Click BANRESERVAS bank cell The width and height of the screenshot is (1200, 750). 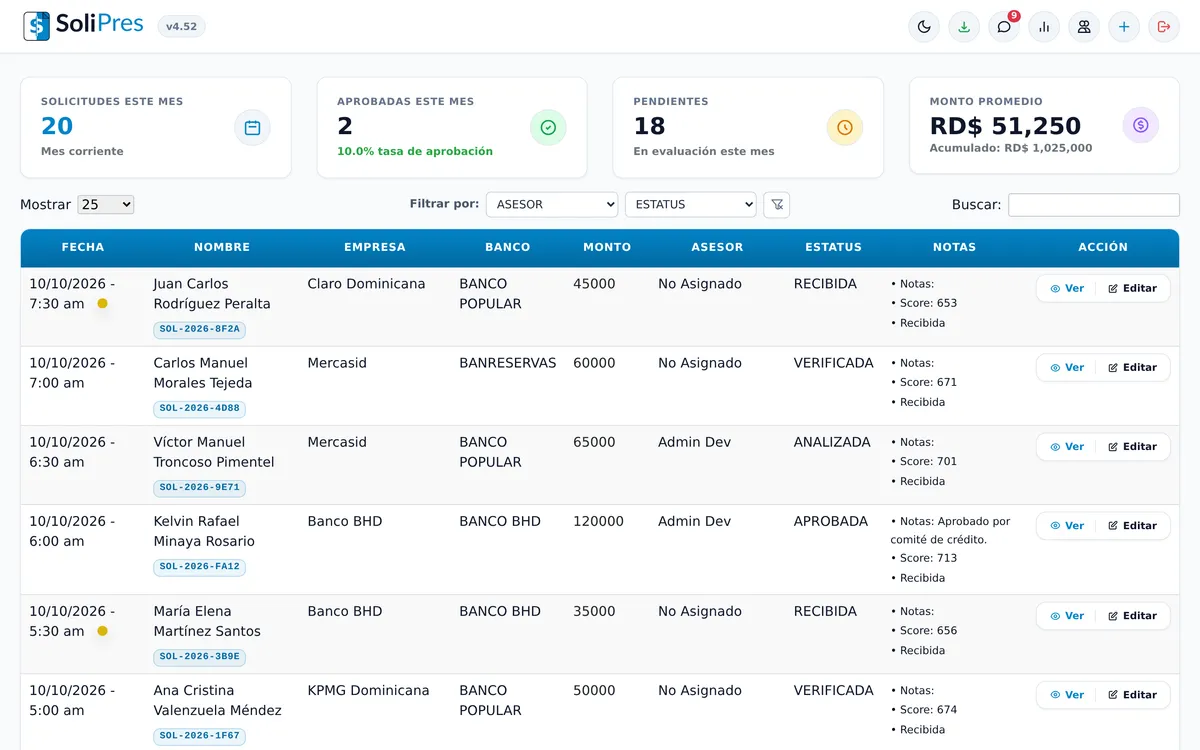tap(508, 363)
